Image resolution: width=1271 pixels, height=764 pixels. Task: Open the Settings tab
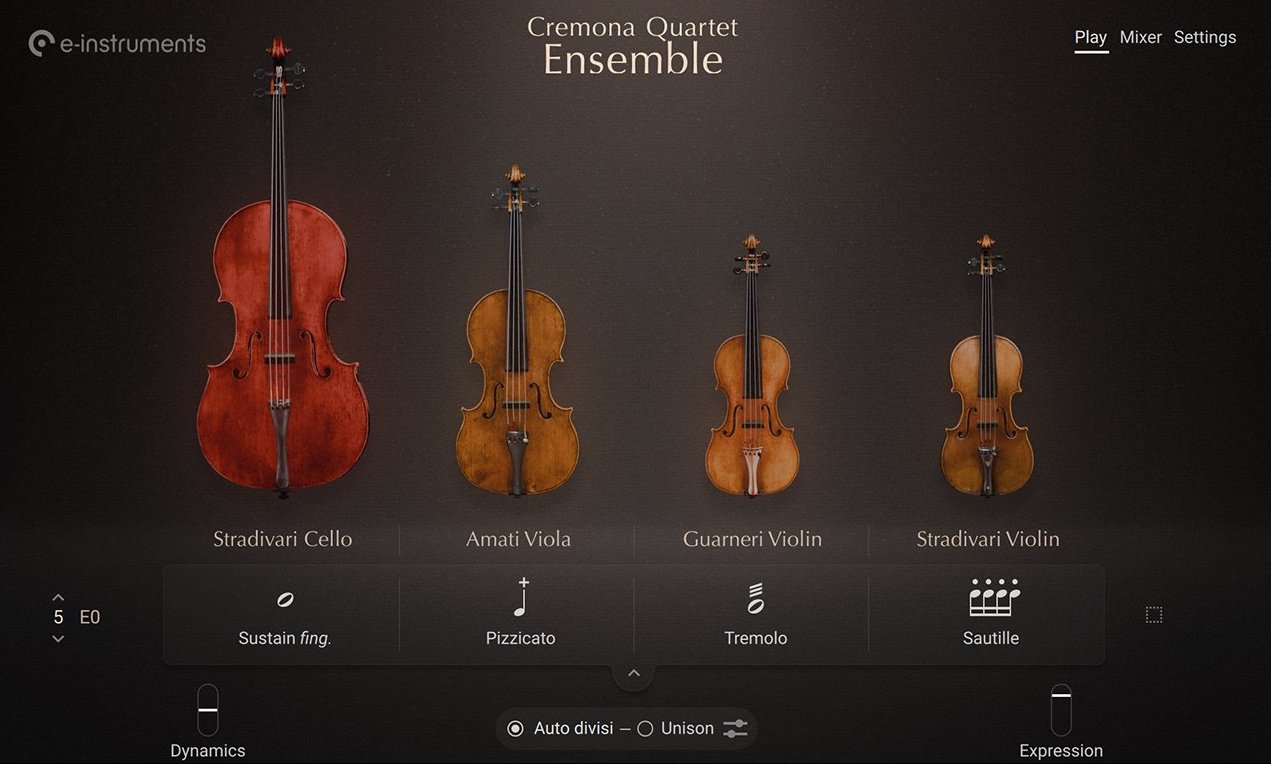pyautogui.click(x=1205, y=37)
